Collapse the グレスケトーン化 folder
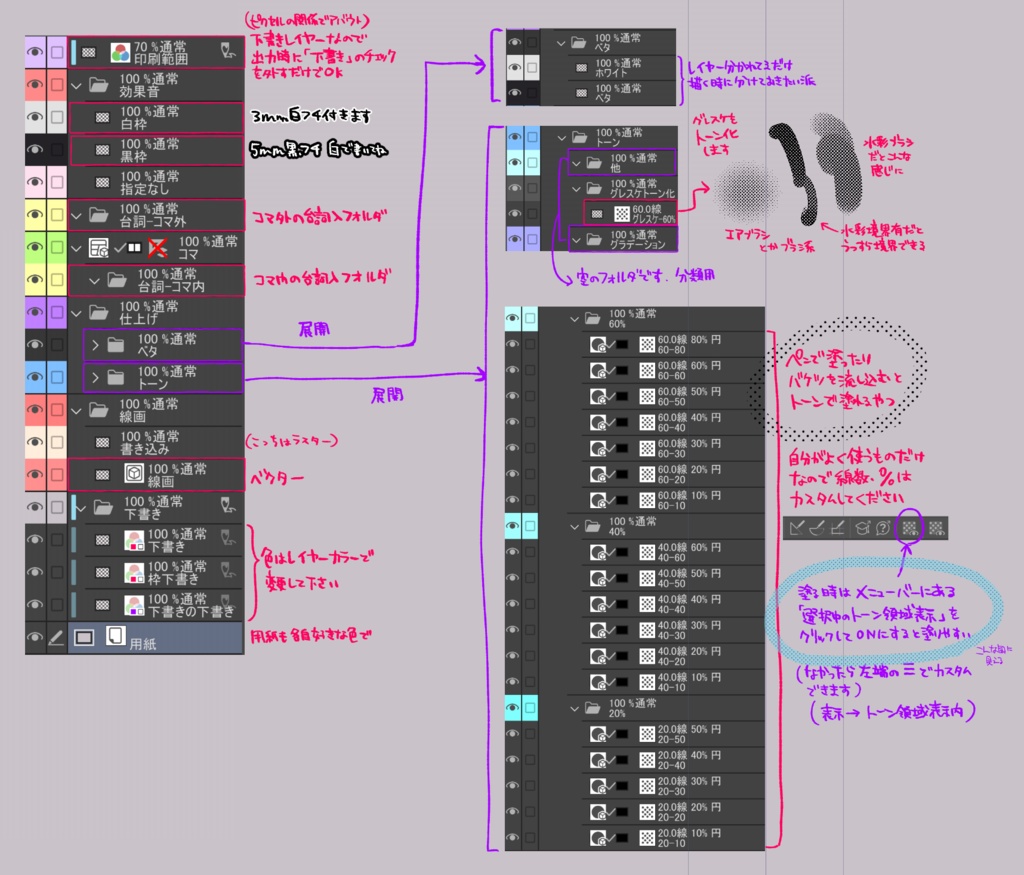The height and width of the screenshot is (875, 1024). coord(576,189)
